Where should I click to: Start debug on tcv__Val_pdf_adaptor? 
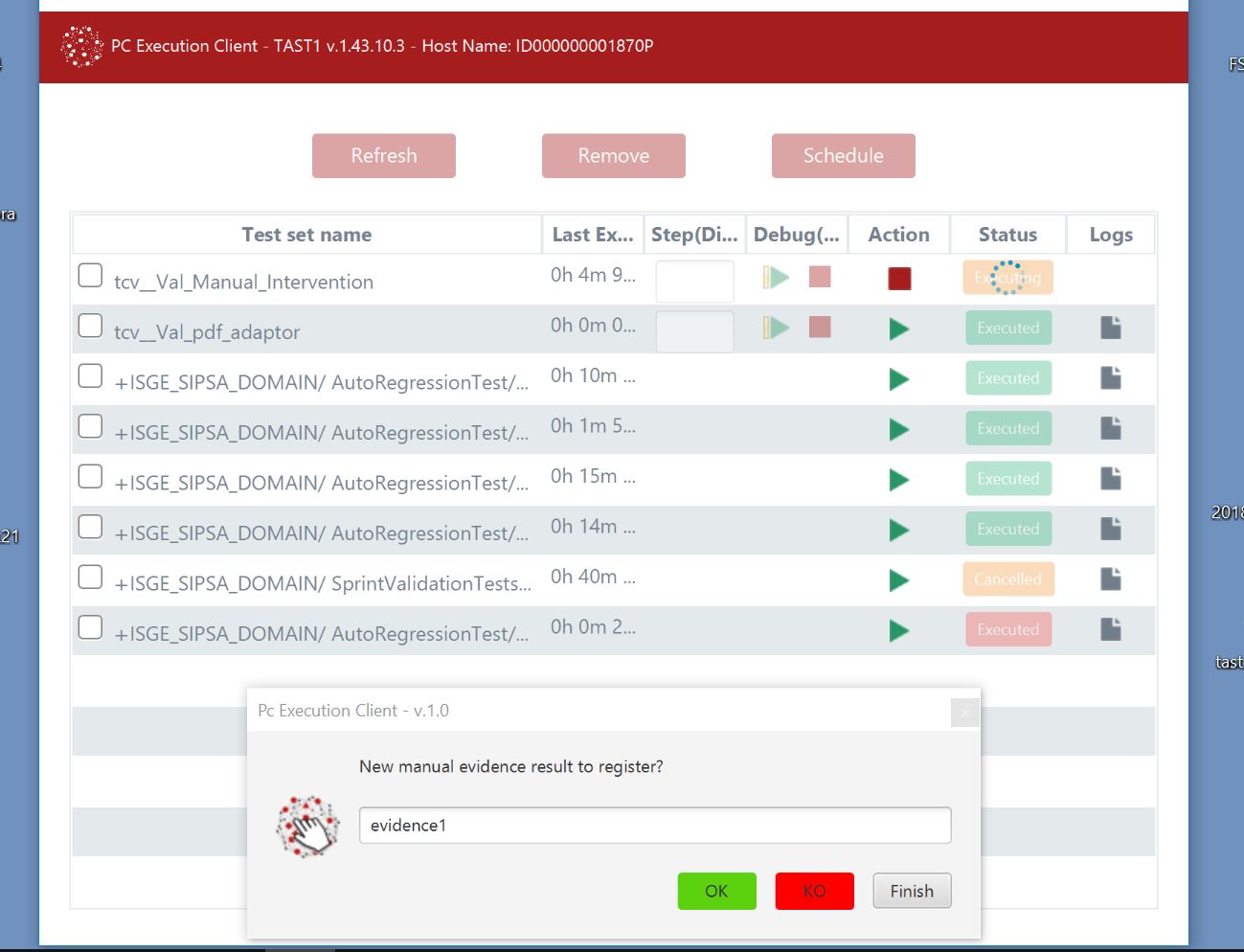(777, 328)
